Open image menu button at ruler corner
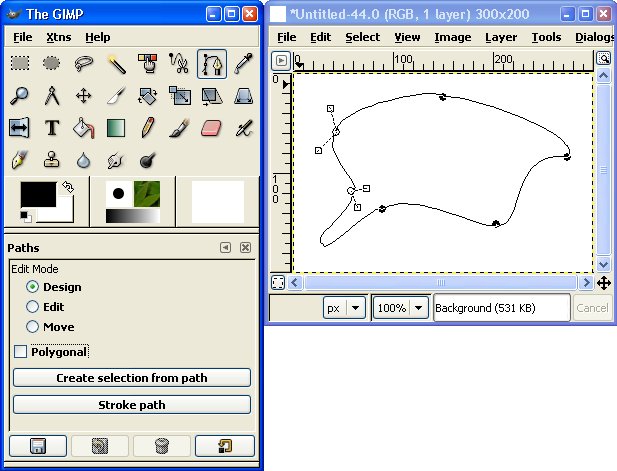The width and height of the screenshot is (617, 471). tap(281, 61)
